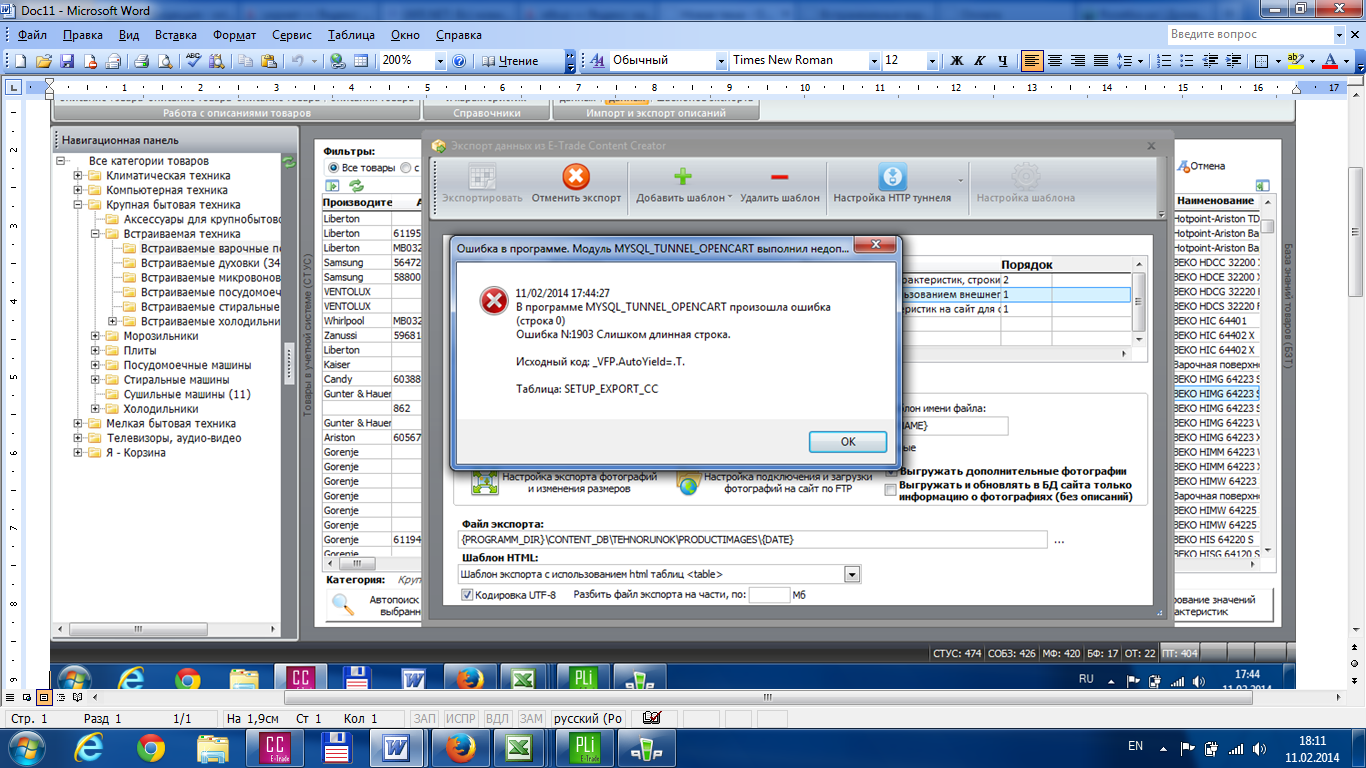The image size is (1366, 768).
Task: Save the document with the floppy disk toolbar icon
Action: 67,61
